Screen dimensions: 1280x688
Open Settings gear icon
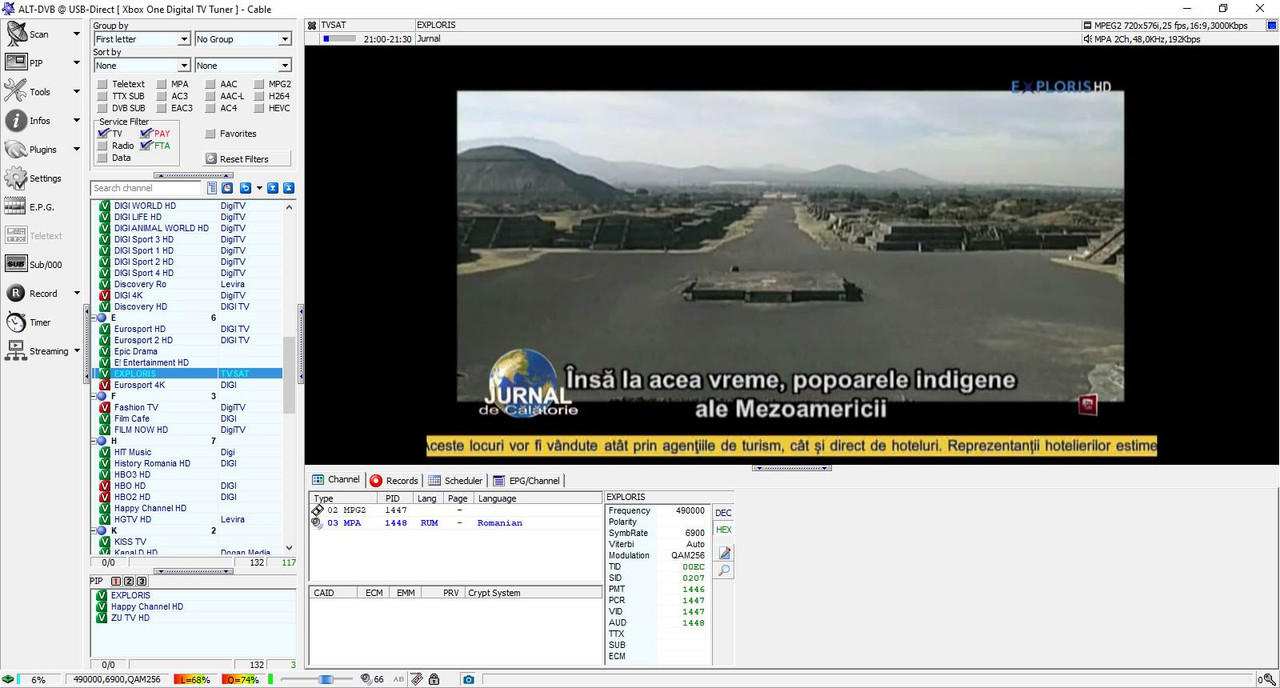(x=15, y=178)
